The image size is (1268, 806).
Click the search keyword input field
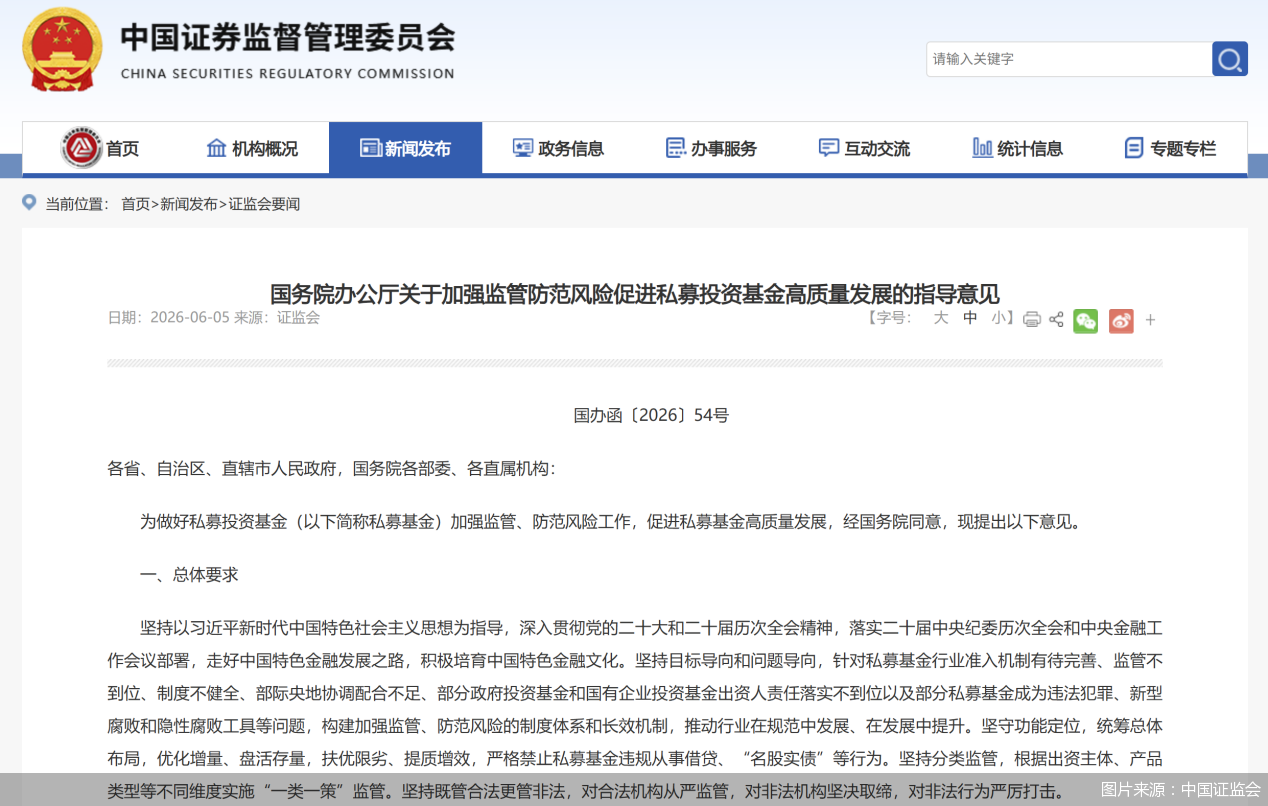point(1069,59)
